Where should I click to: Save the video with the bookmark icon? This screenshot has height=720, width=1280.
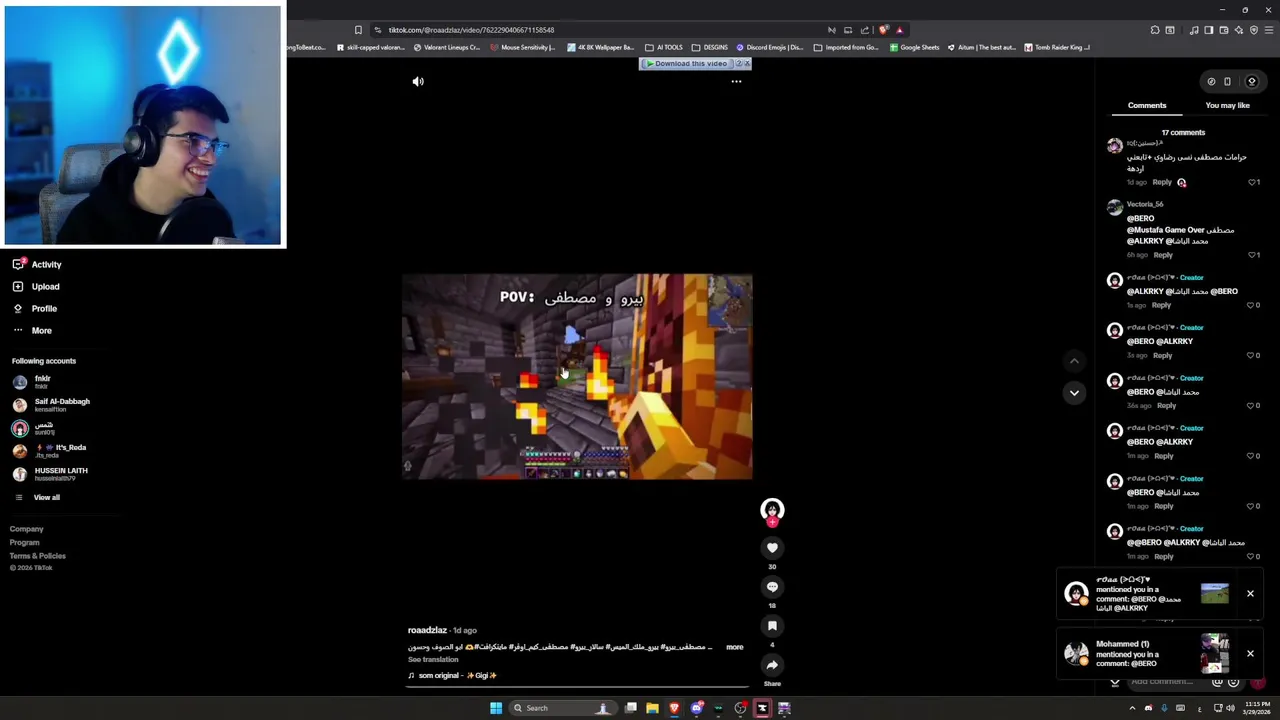pos(772,626)
